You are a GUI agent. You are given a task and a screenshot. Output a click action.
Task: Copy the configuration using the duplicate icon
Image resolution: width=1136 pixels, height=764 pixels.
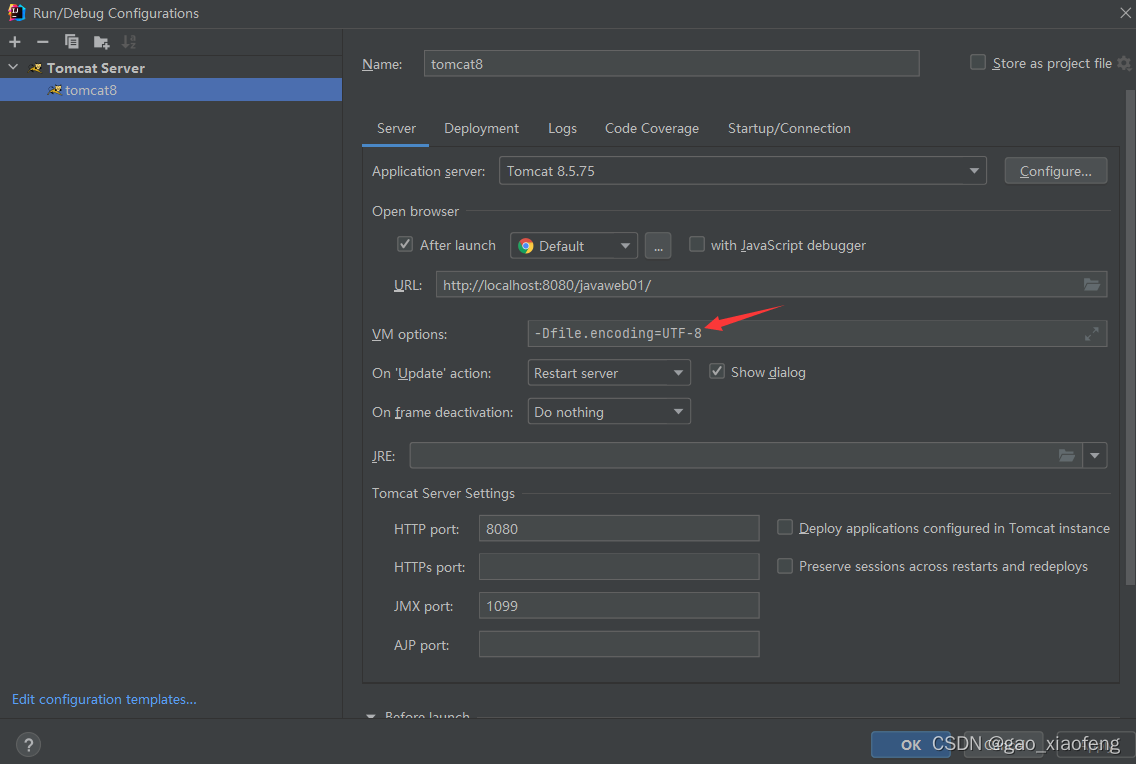click(x=71, y=42)
